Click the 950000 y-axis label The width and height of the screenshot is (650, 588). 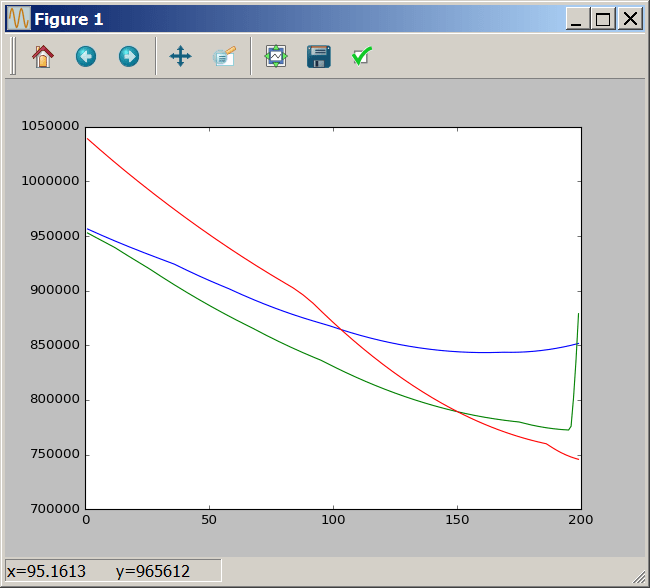(x=55, y=236)
